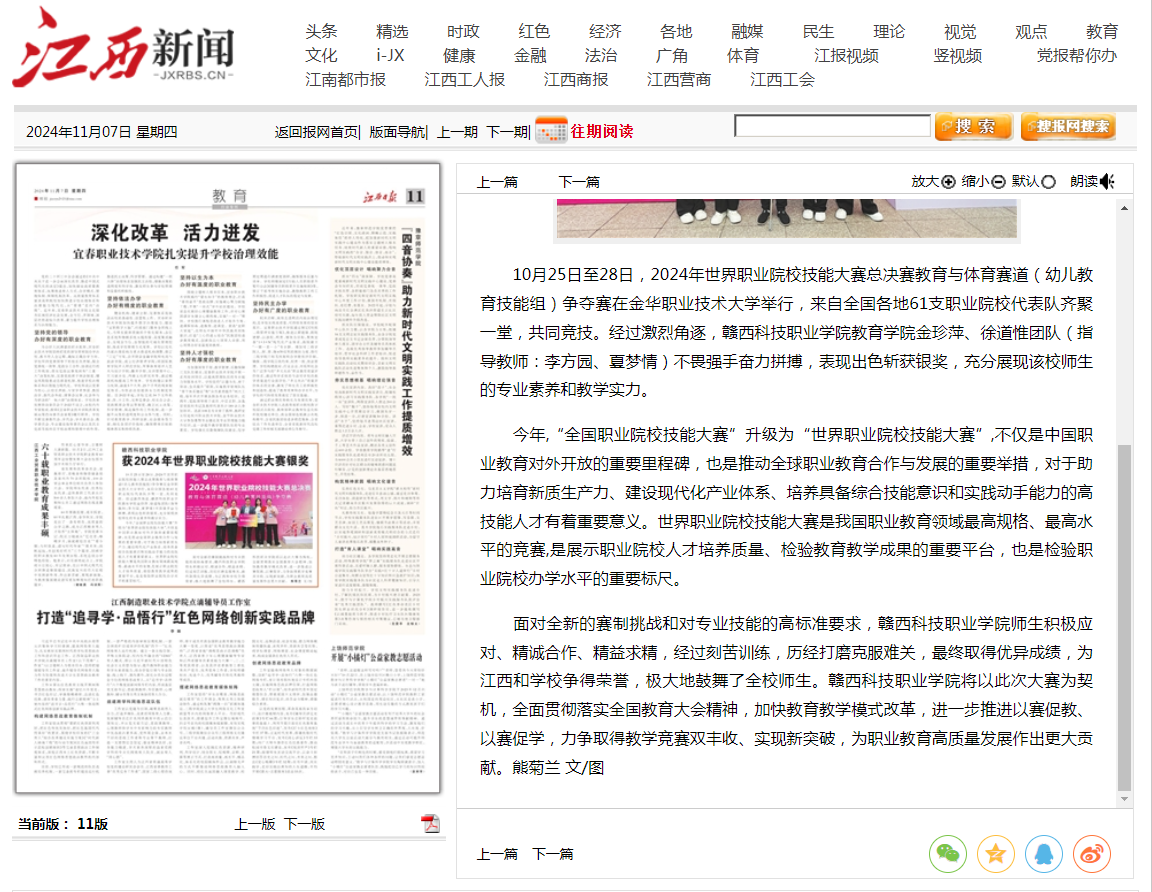Share article via Weibo icon
Screen dimensions: 1152x892
(x=1092, y=853)
